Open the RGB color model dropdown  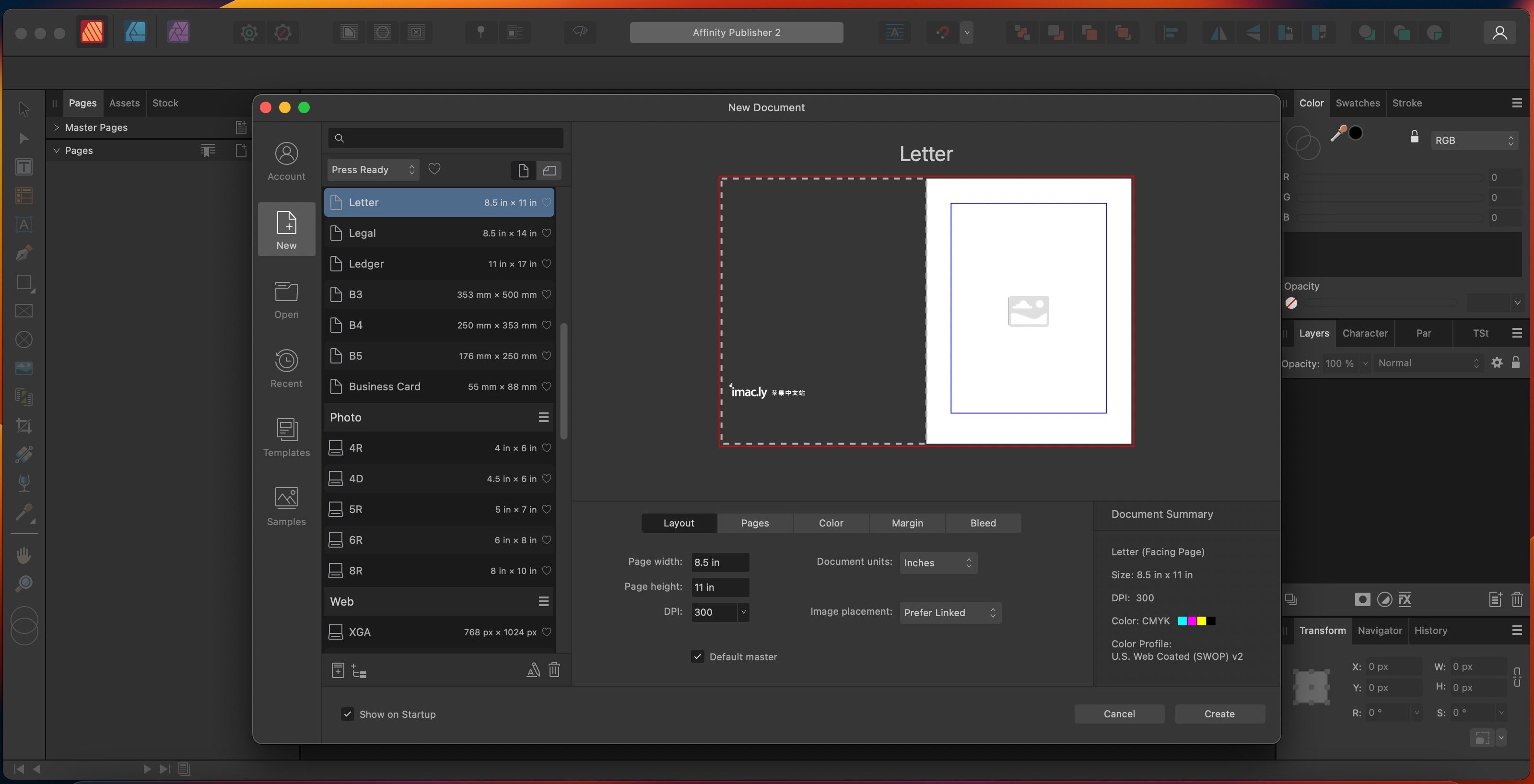(x=1474, y=140)
